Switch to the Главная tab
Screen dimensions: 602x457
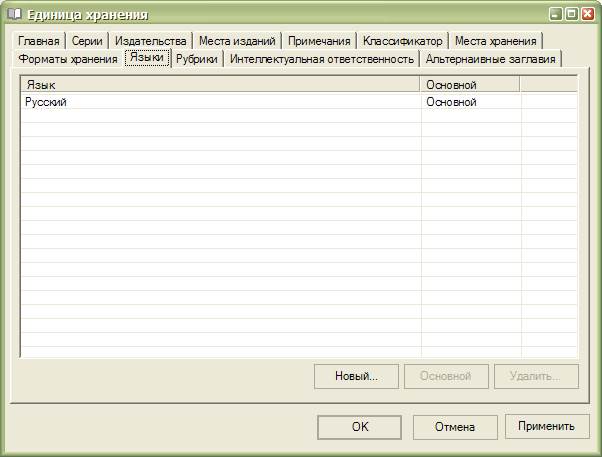(x=39, y=41)
